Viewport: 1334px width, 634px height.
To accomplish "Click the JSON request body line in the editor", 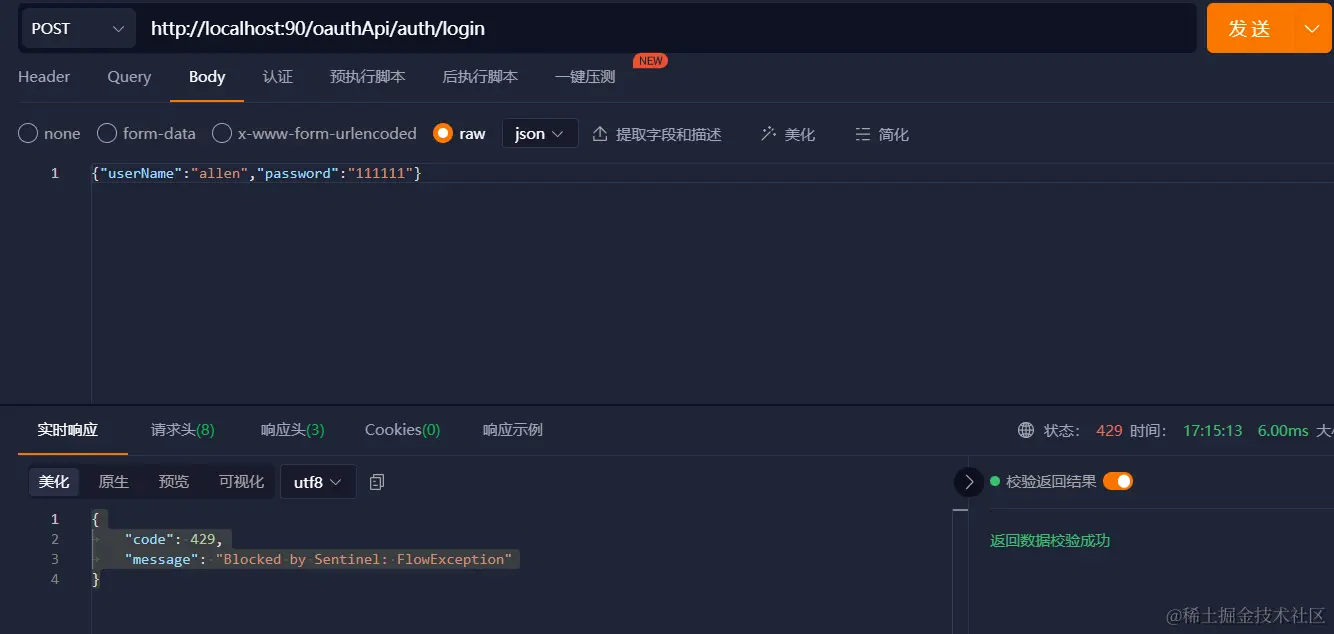I will (x=256, y=173).
